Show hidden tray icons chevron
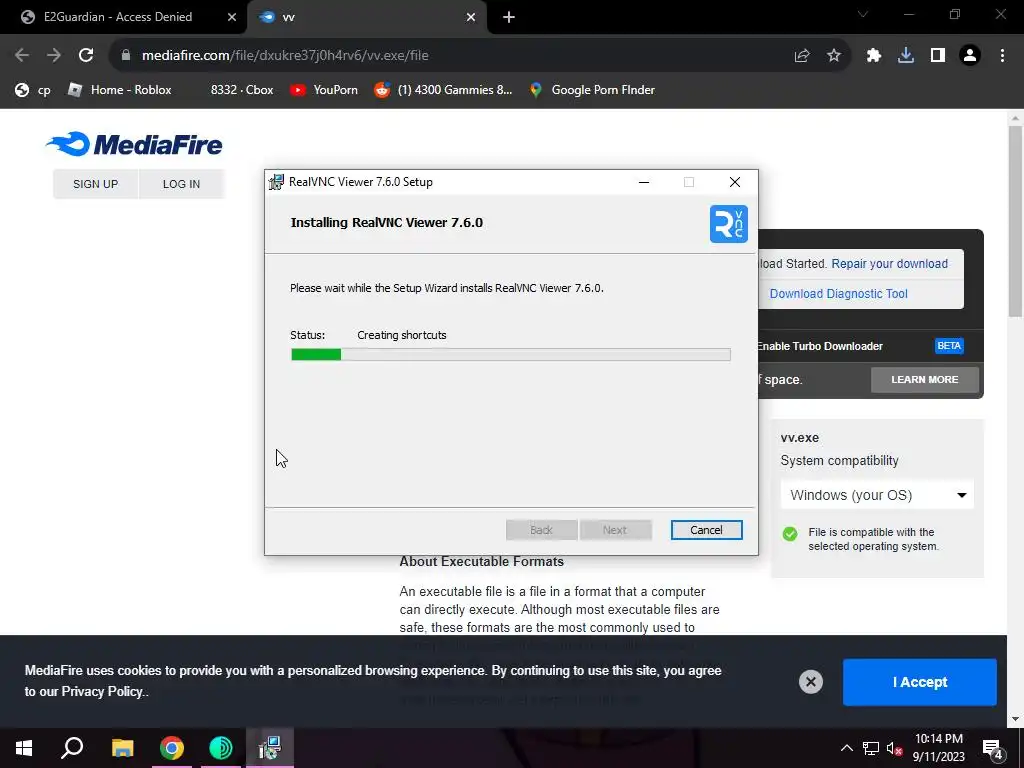 coord(846,748)
